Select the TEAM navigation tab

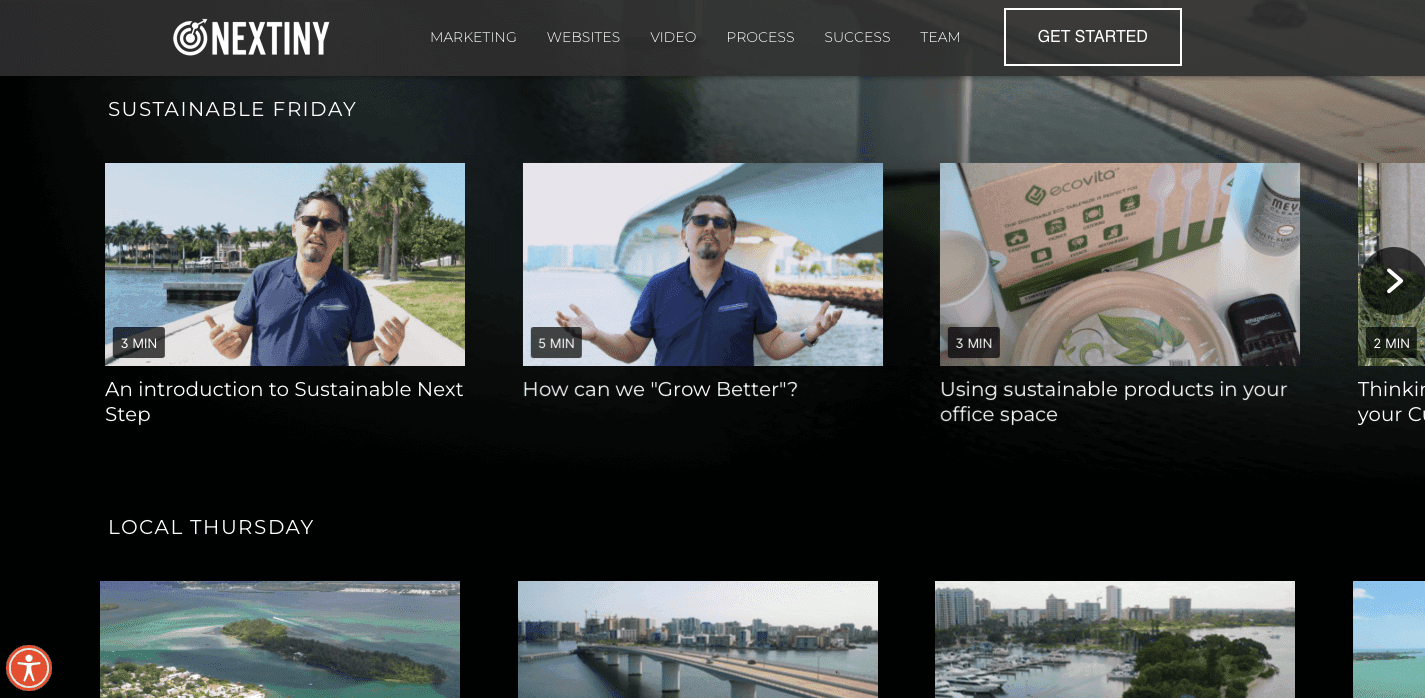coord(940,37)
